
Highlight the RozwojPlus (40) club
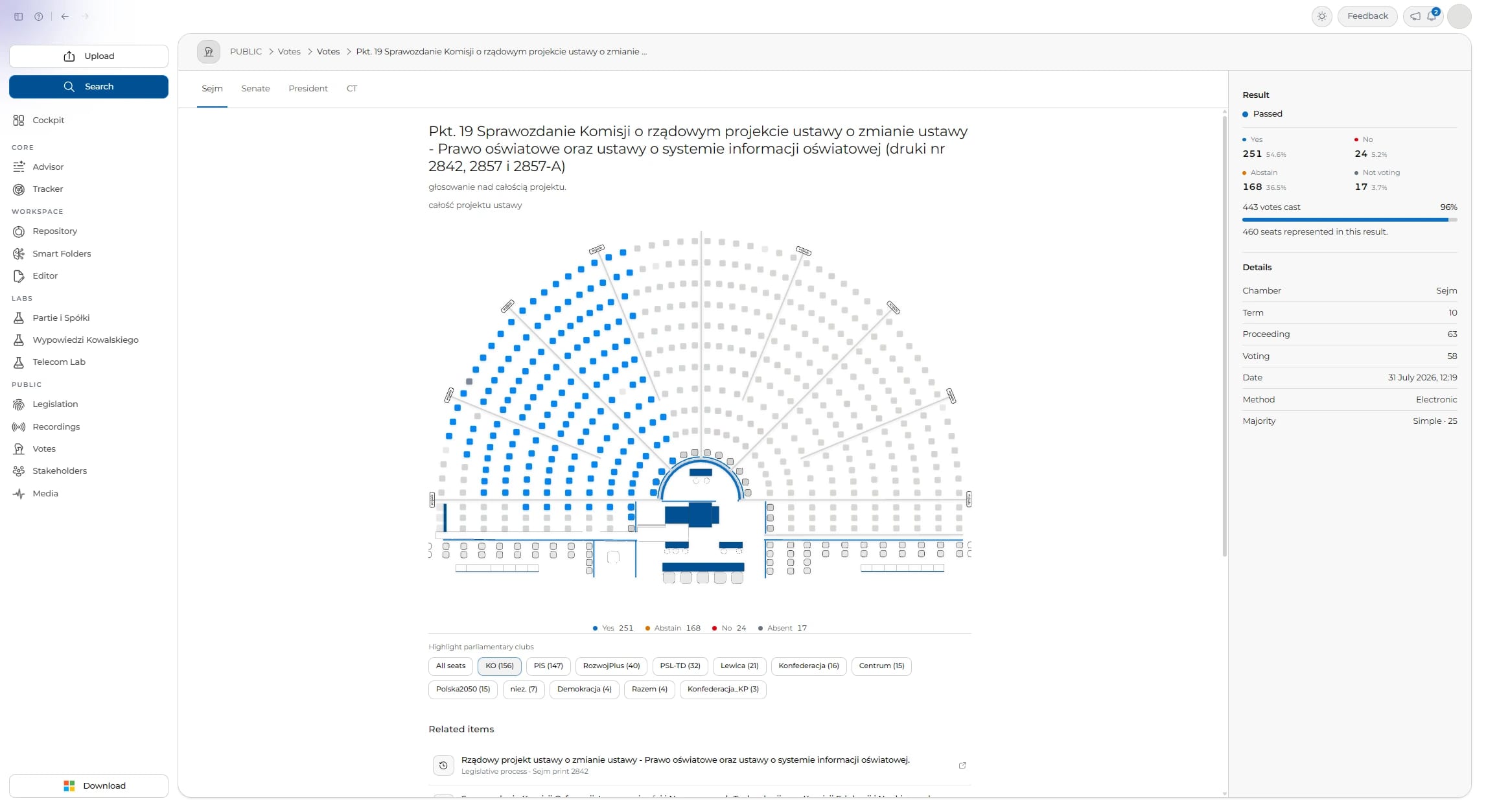pos(611,666)
